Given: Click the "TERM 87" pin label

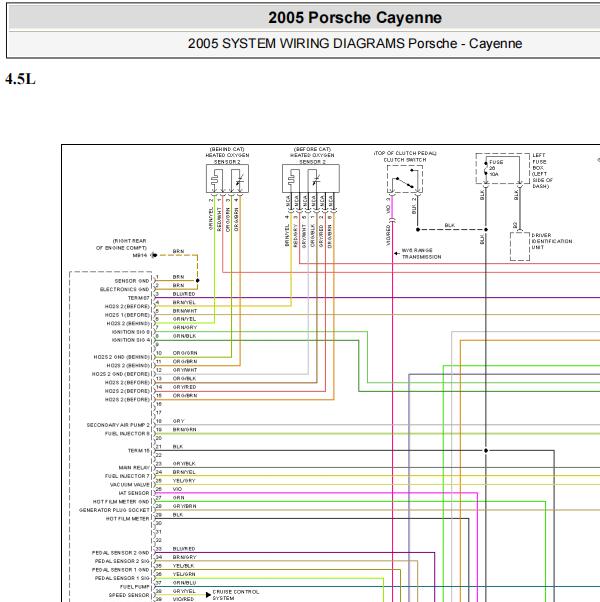Looking at the screenshot, I should coord(139,298).
